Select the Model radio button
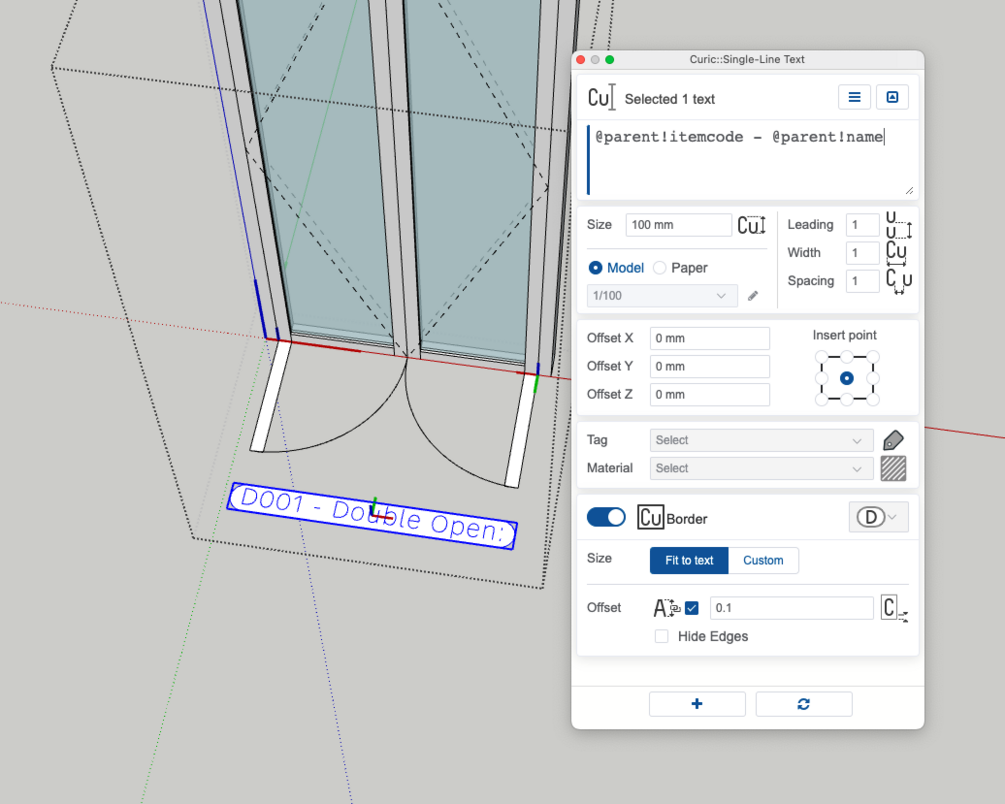 click(x=596, y=268)
